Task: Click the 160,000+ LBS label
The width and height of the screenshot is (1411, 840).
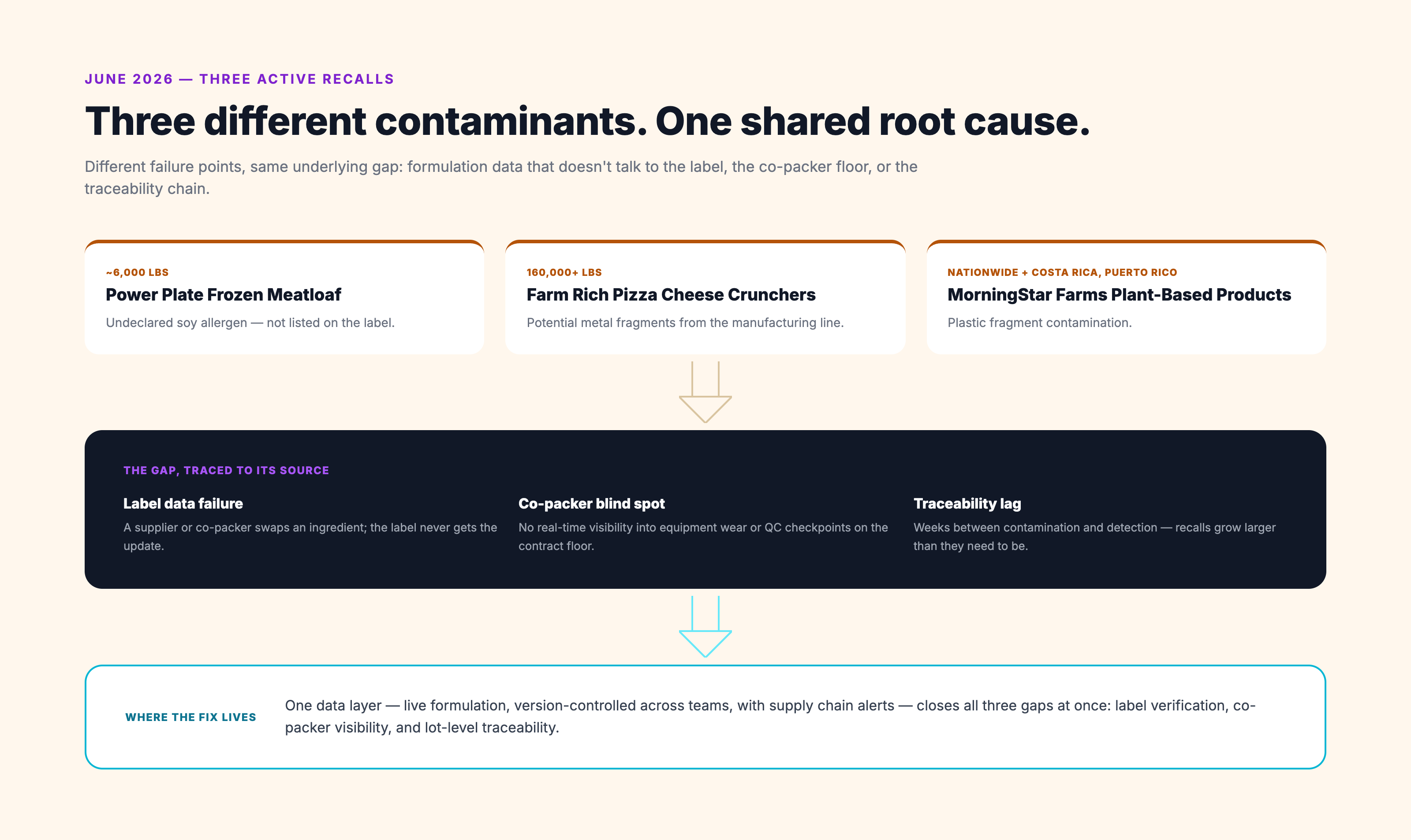Action: click(564, 272)
